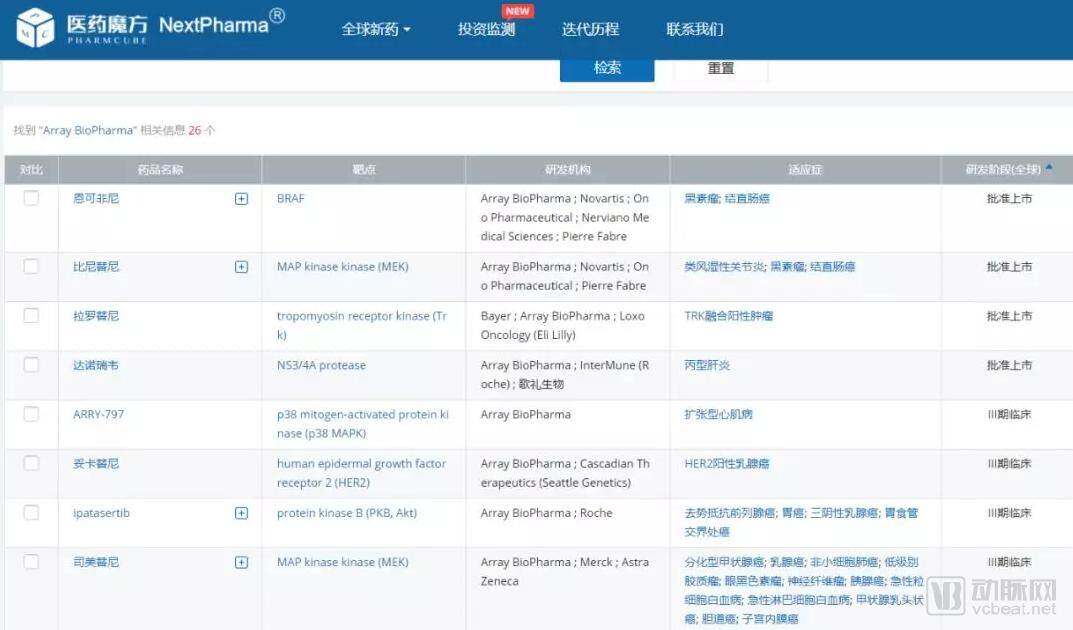Open the BRAF target link
Image resolution: width=1073 pixels, height=630 pixels.
click(x=290, y=198)
